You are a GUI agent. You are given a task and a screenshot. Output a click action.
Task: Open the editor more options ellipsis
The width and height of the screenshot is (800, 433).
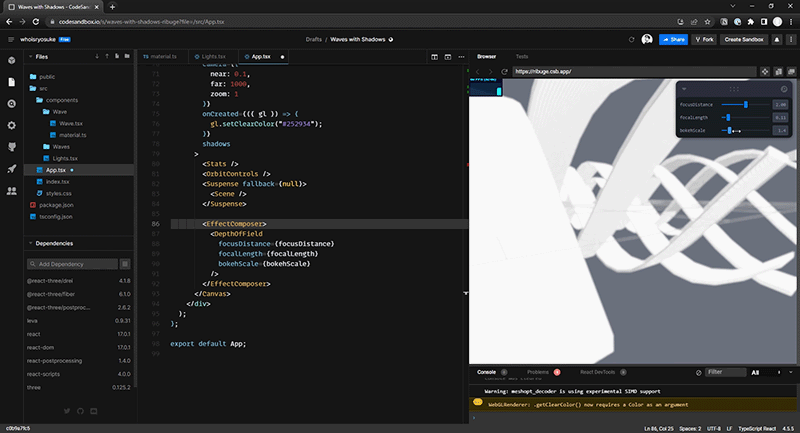461,57
